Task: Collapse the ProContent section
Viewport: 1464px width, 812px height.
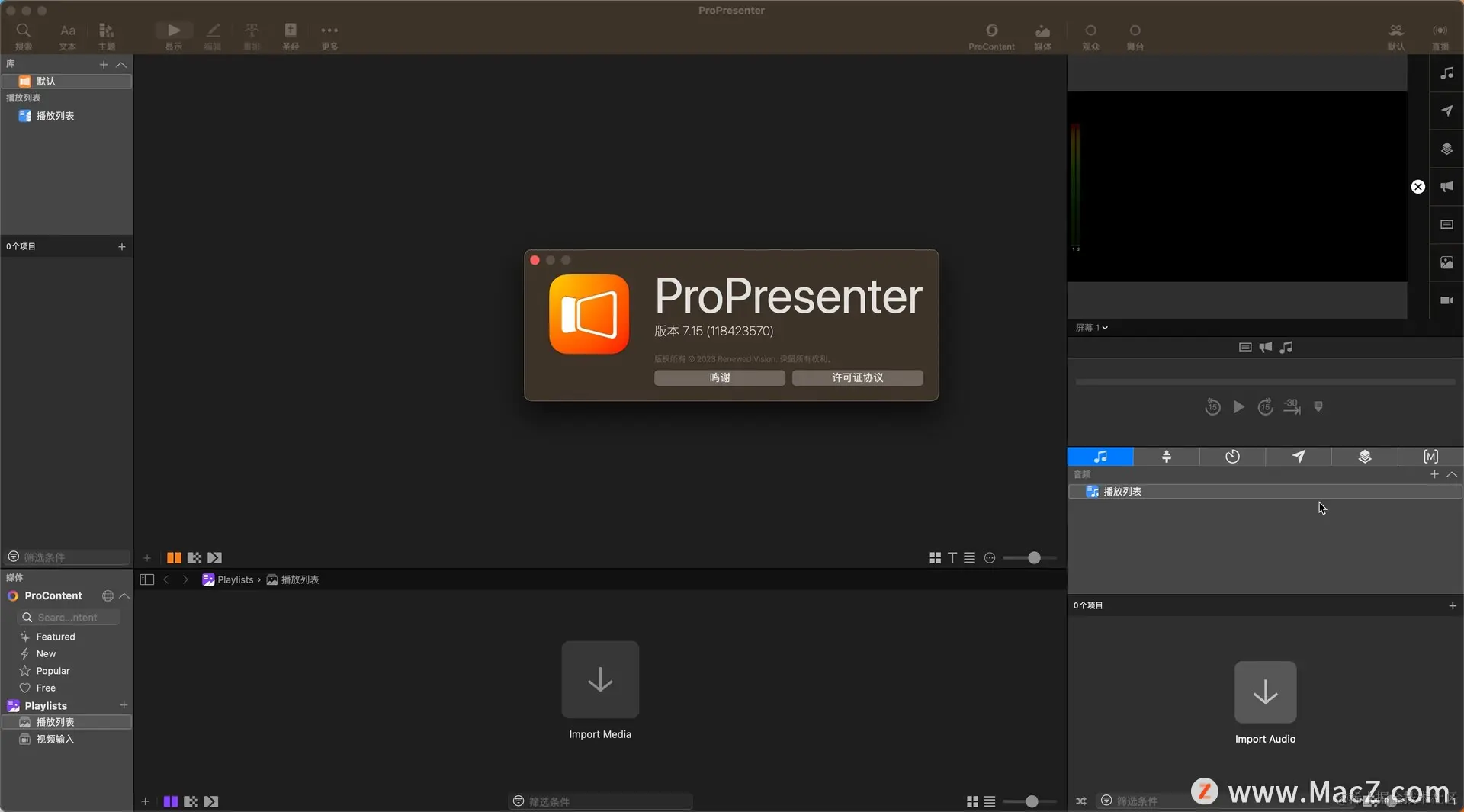Action: 124,595
